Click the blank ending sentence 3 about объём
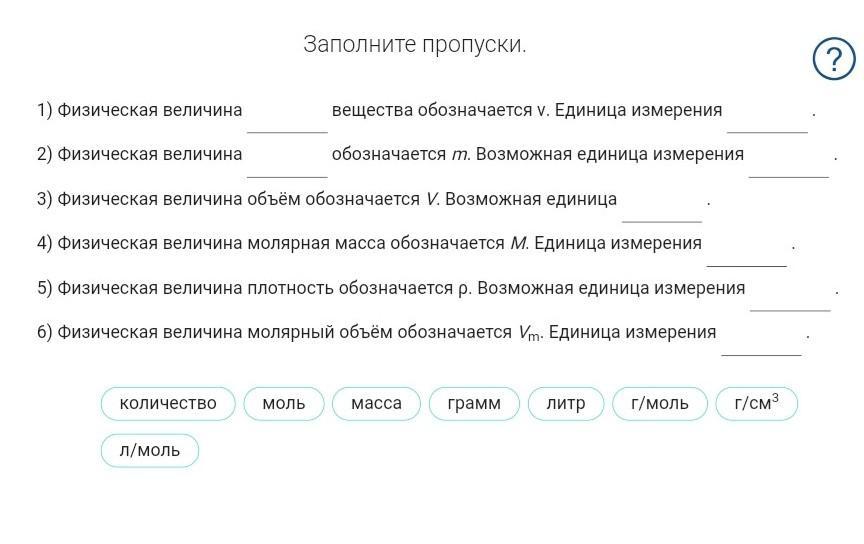This screenshot has height=544, width=864. (662, 205)
